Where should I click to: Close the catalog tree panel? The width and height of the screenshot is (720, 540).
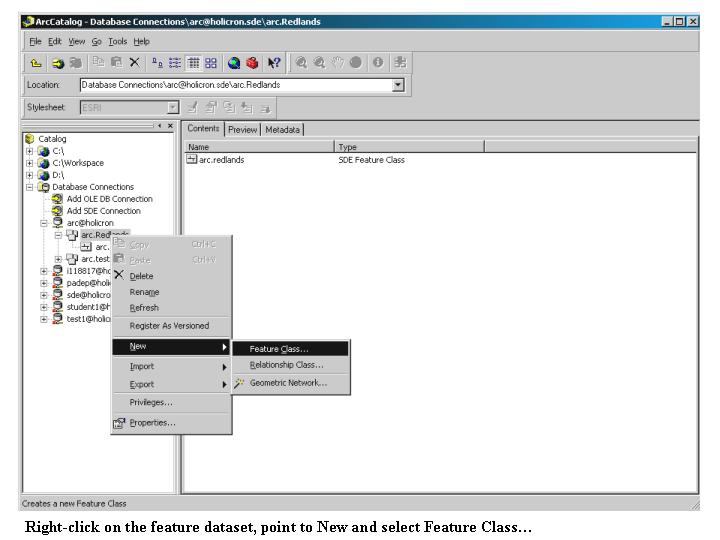(170, 126)
